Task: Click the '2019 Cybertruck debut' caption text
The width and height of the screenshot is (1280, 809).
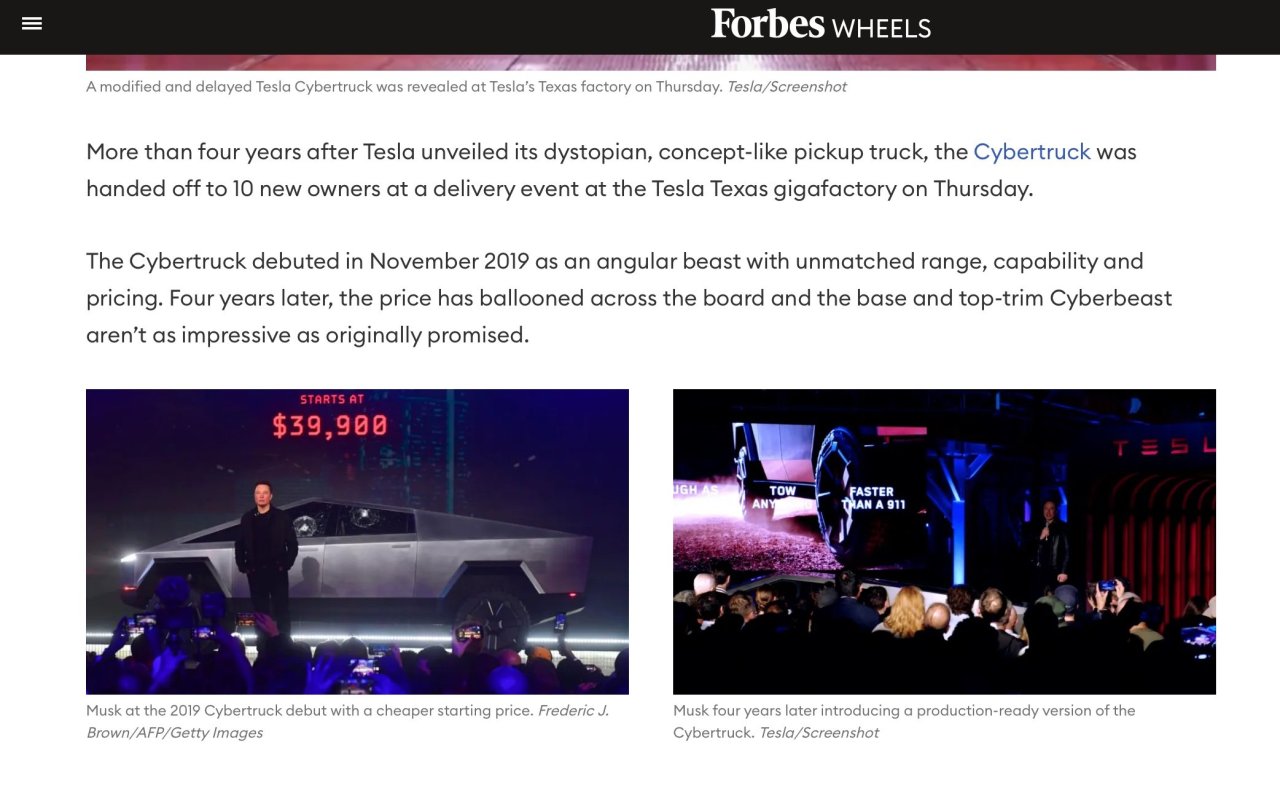Action: coord(310,711)
